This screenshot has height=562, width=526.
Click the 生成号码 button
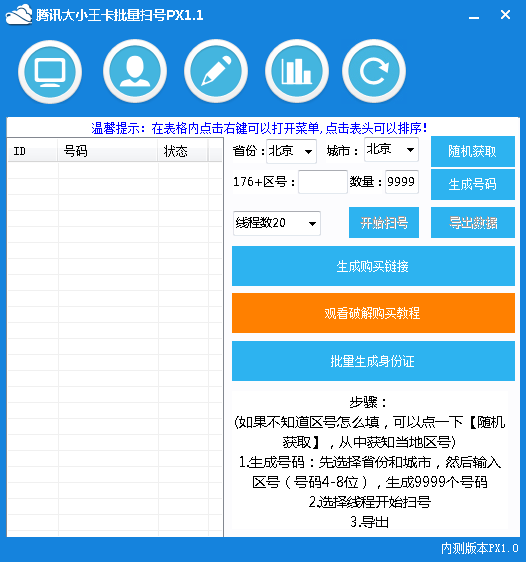[x=473, y=184]
